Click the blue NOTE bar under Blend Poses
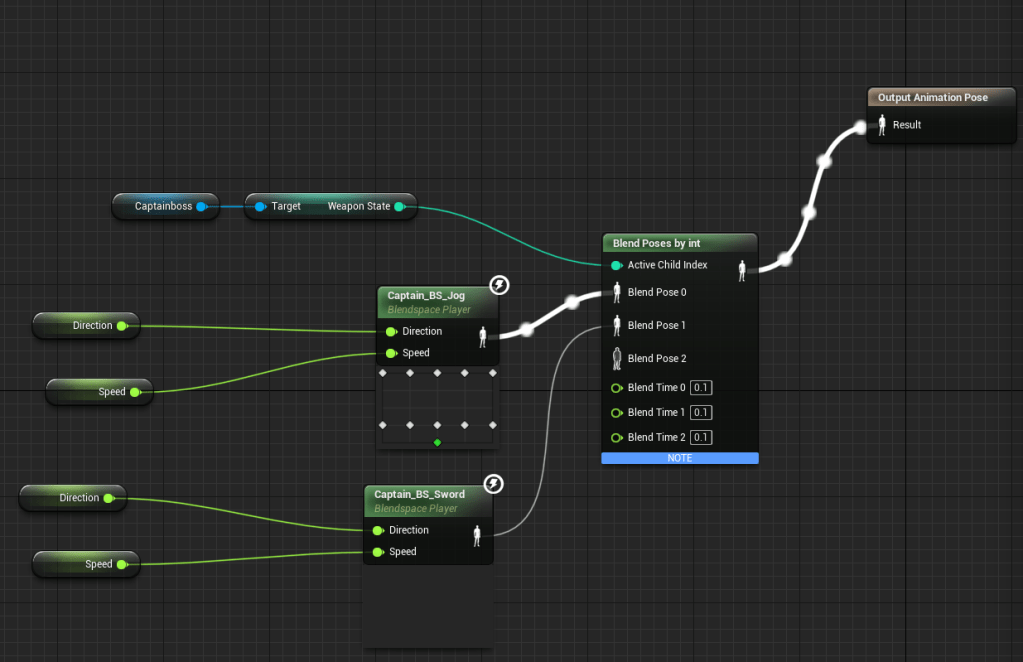This screenshot has width=1023, height=662. tap(680, 458)
